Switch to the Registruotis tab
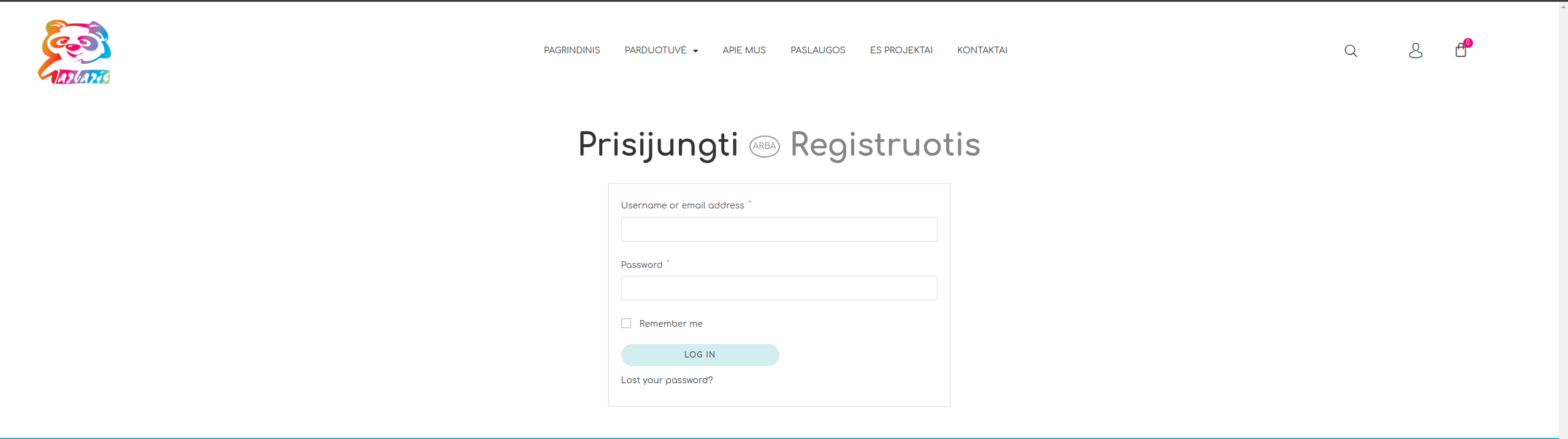Screen dimensions: 1568x439 [885, 145]
